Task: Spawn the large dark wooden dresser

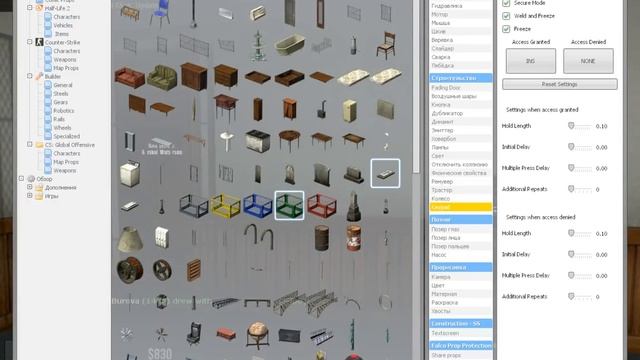Action: click(x=193, y=77)
